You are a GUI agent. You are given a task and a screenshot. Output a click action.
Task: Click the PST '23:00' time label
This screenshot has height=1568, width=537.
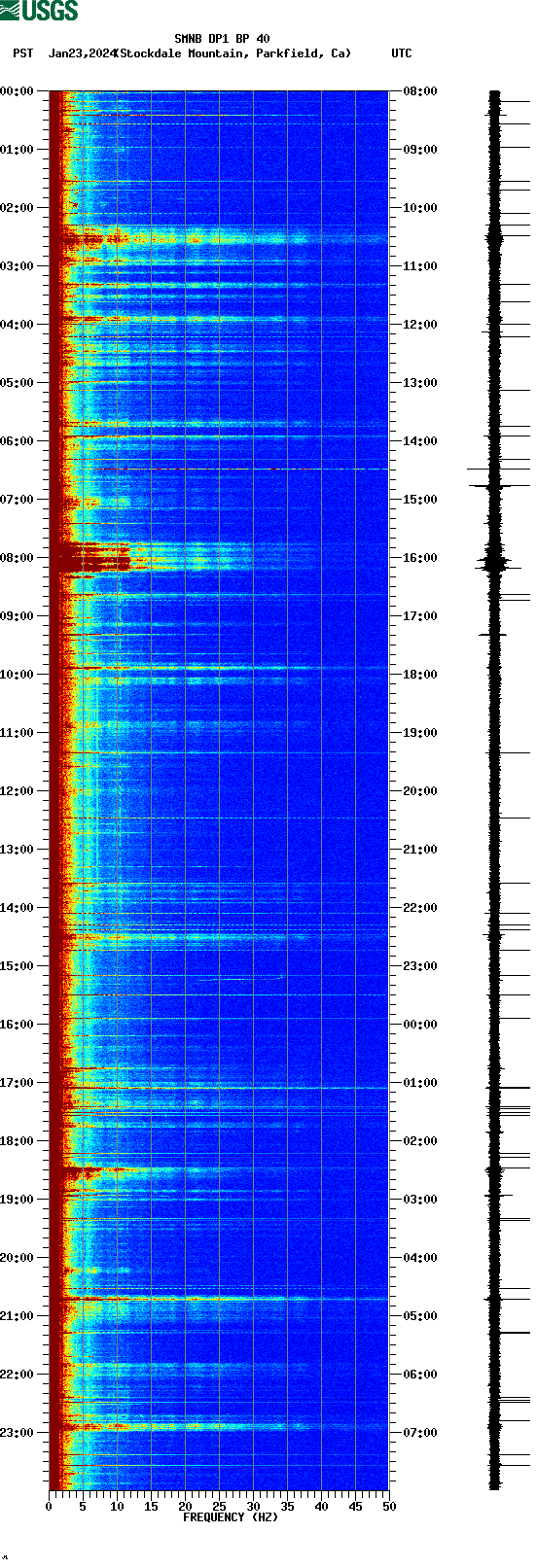(x=18, y=1433)
